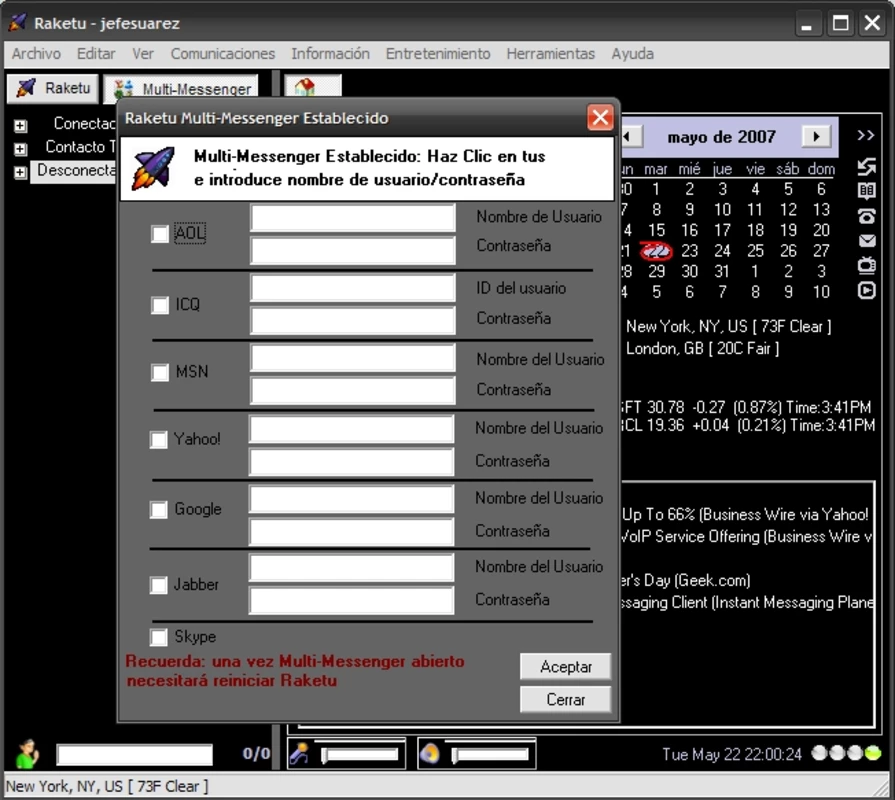Screen dimensions: 895x800
Task: Click the ICQ Contraseña field
Action: tap(353, 321)
